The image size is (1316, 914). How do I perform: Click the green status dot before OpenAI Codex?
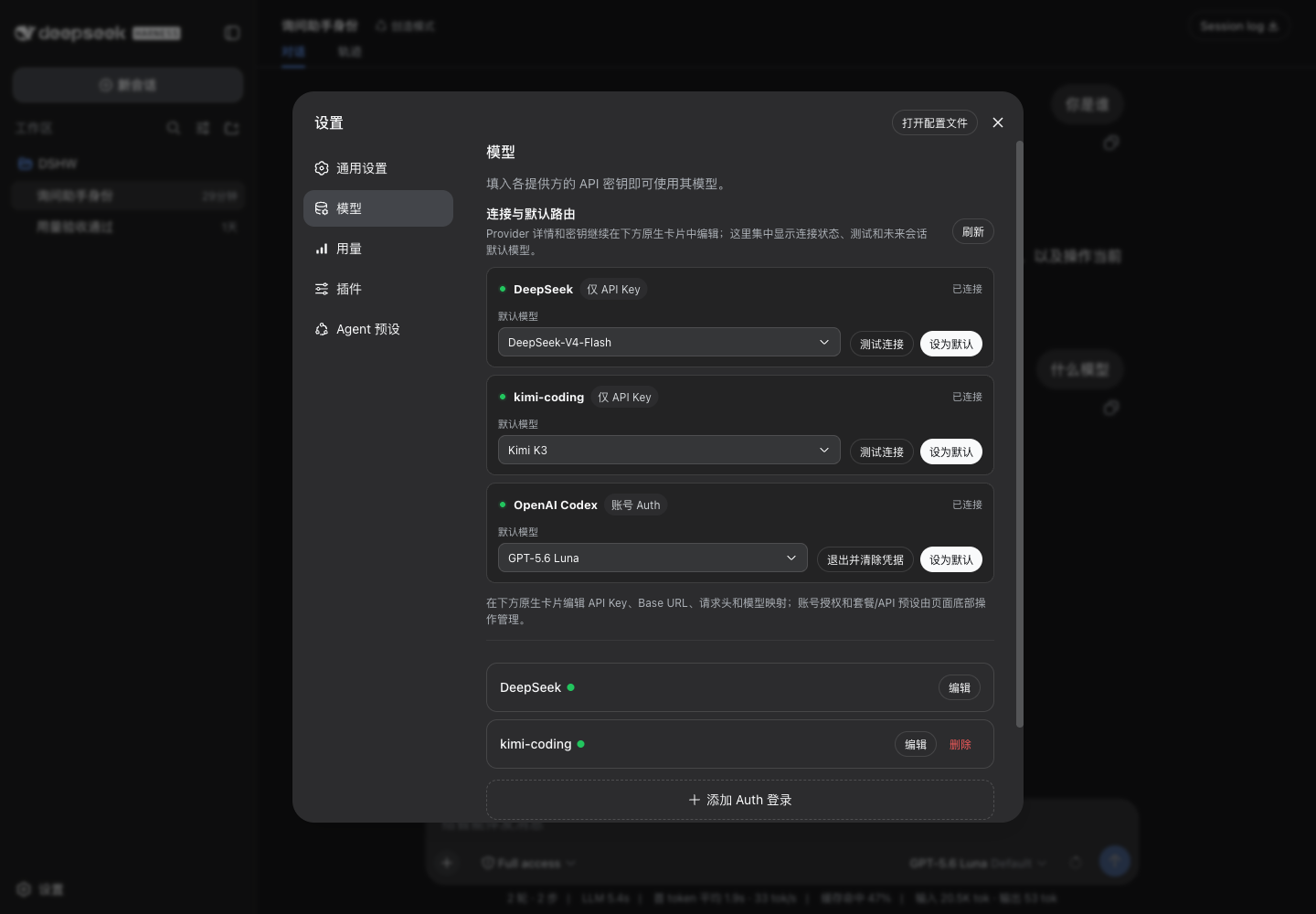point(503,505)
